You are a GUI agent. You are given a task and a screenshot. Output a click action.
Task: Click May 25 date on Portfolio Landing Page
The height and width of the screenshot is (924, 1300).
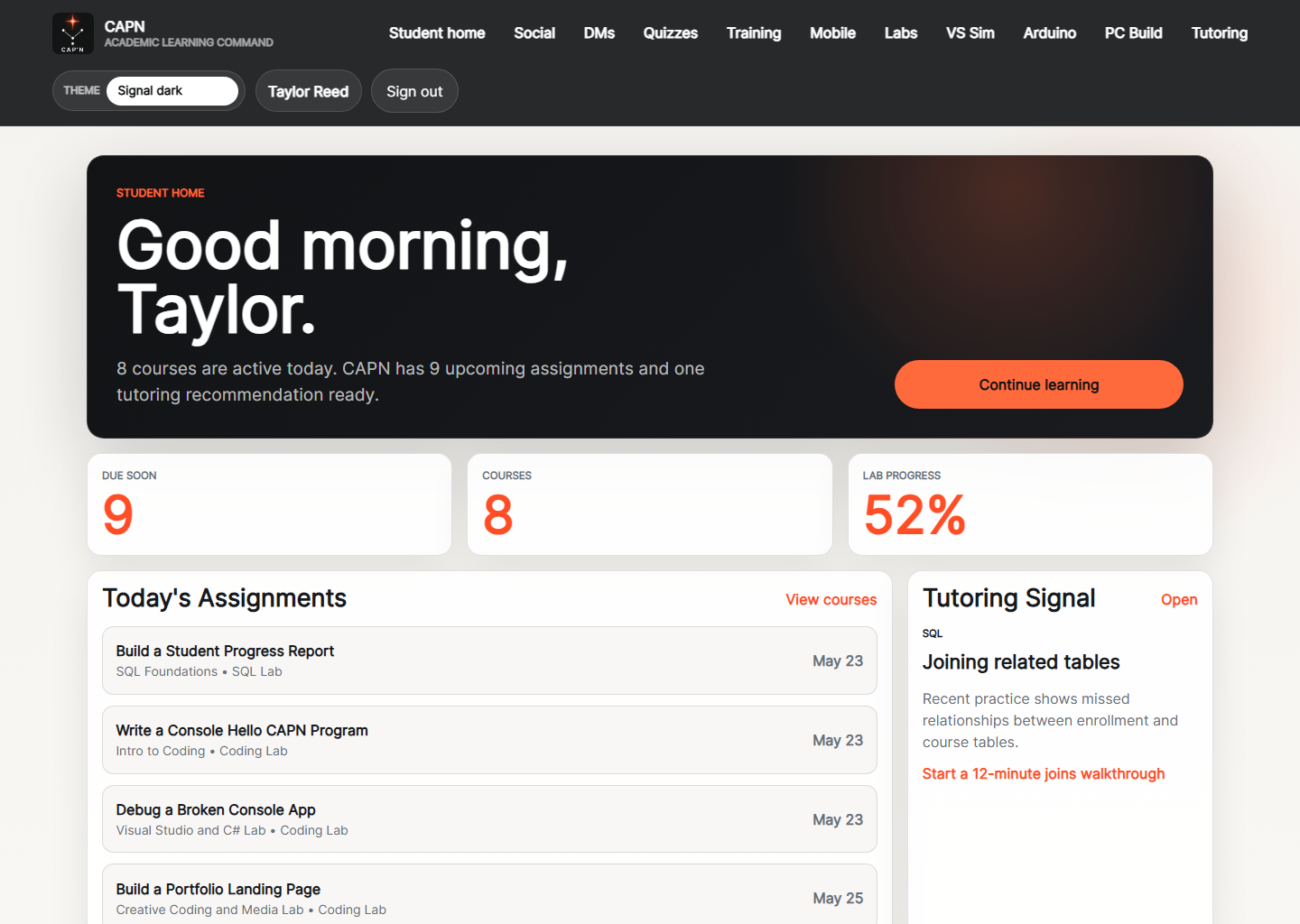[838, 899]
